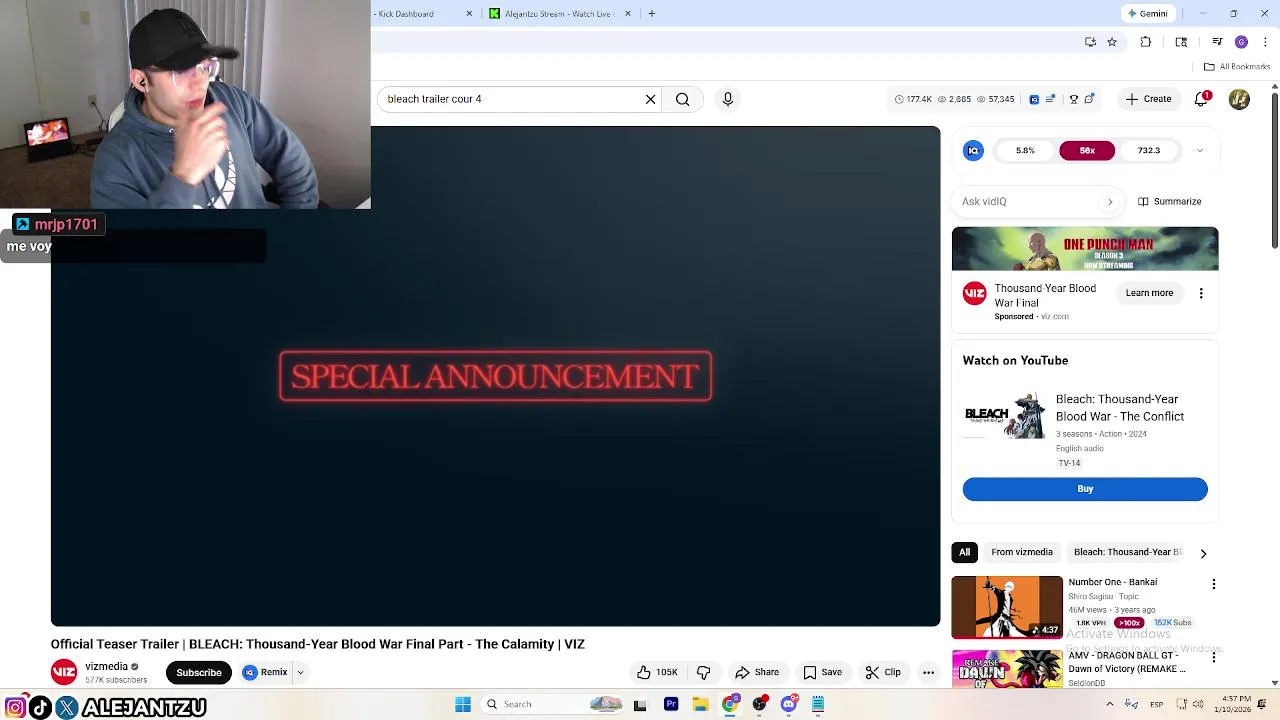Click Learn more on VIZ ad
Image resolution: width=1280 pixels, height=720 pixels.
[1149, 293]
